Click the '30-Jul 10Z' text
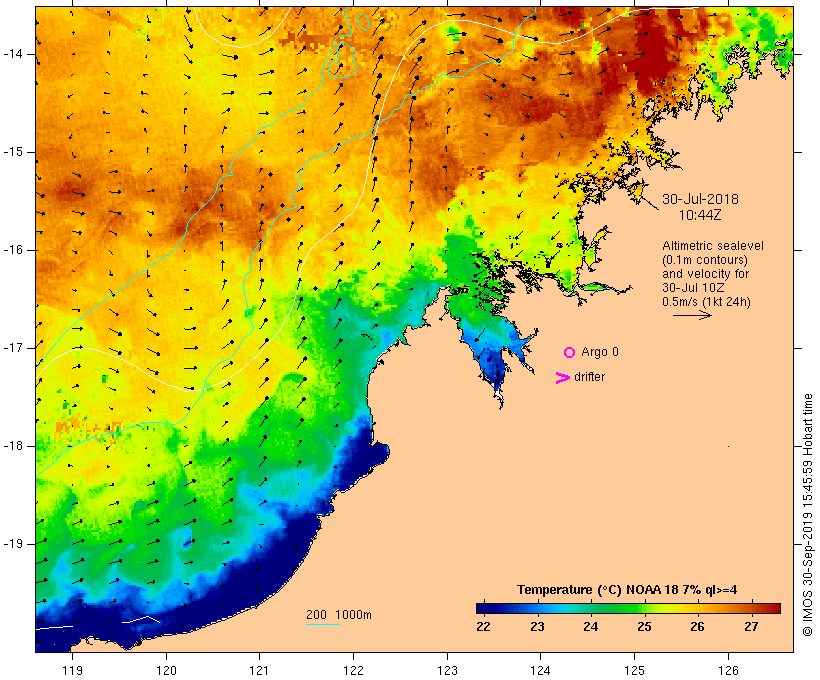Viewport: 820px width, 680px height. [x=691, y=288]
